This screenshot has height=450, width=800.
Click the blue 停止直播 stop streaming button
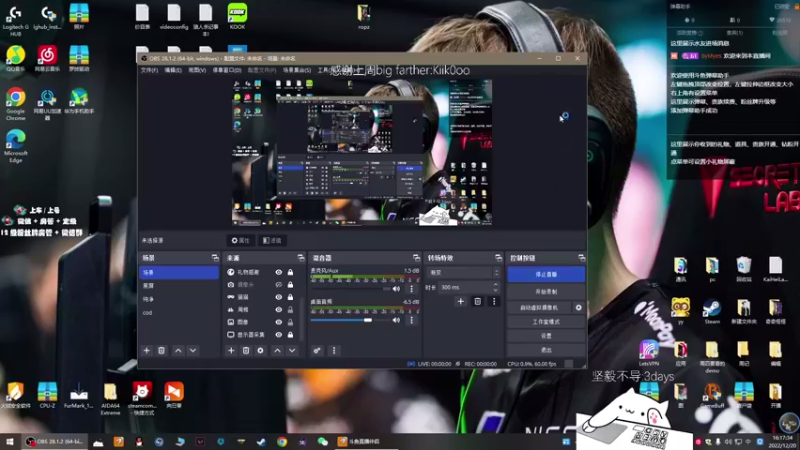pos(546,274)
